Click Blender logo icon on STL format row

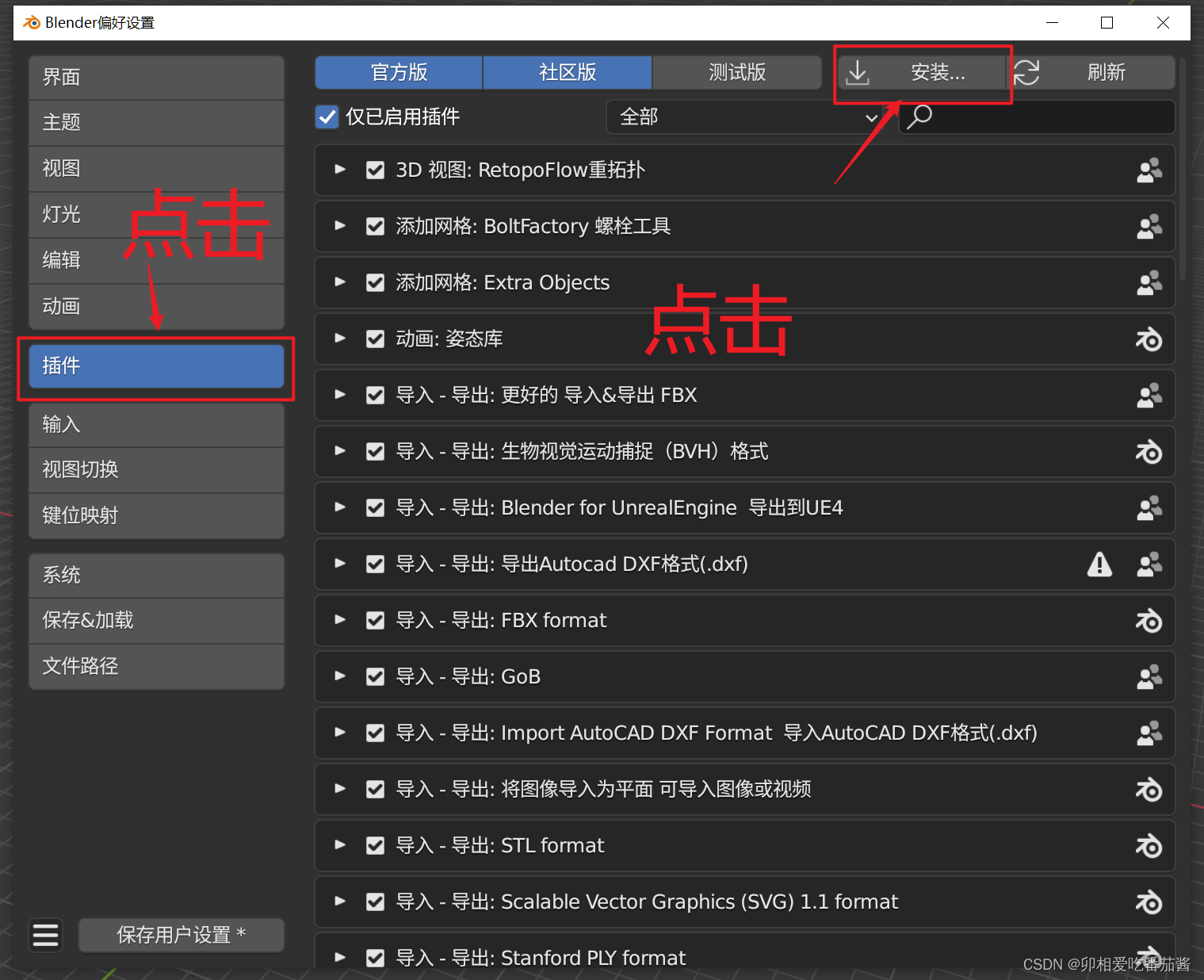point(1149,846)
